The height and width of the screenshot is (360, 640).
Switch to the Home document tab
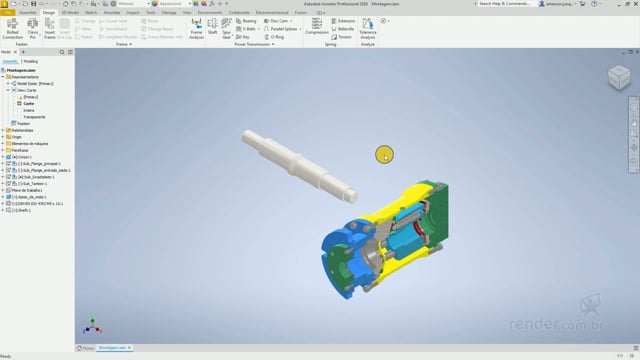(85, 348)
